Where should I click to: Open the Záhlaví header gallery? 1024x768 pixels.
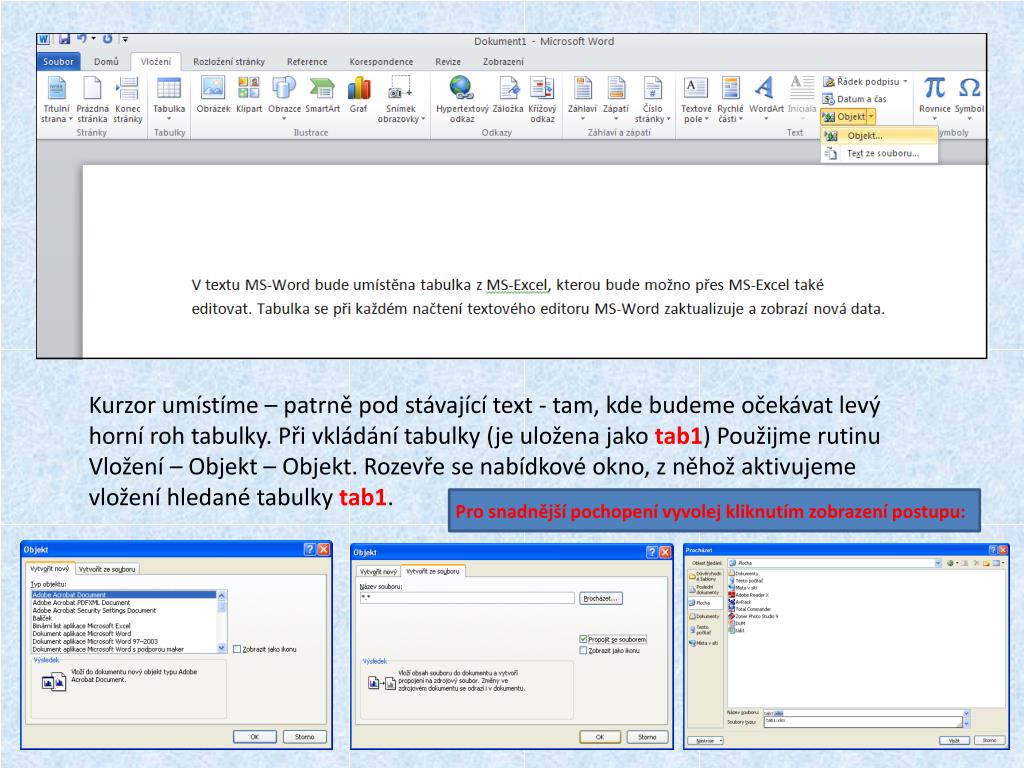click(x=582, y=98)
